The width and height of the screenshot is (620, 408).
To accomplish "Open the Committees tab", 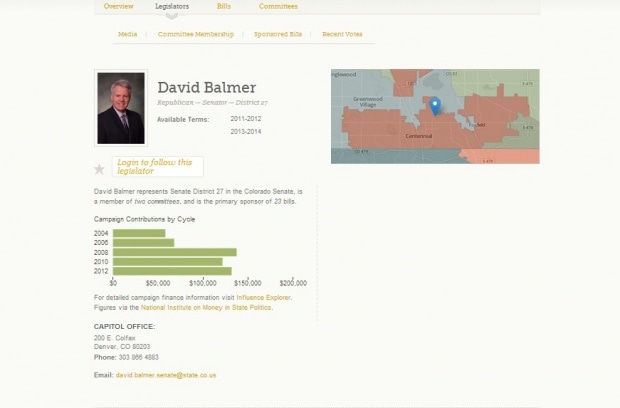I will [277, 6].
